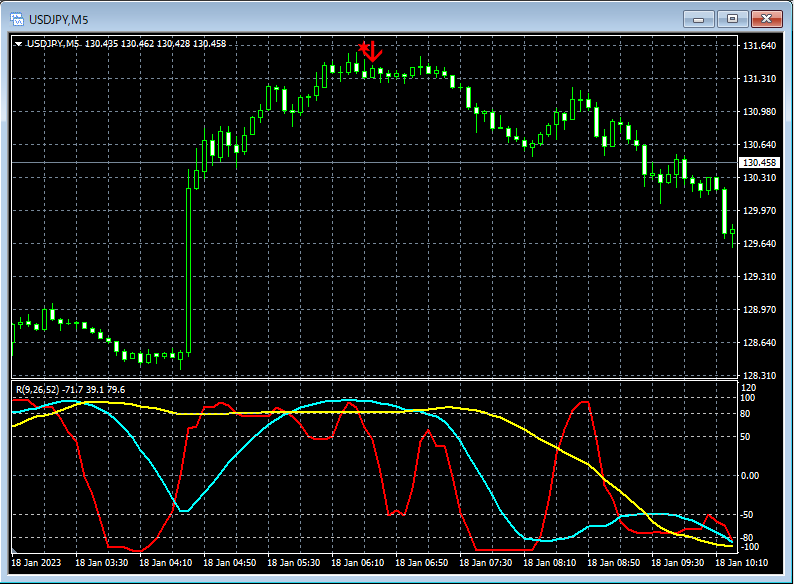This screenshot has height=584, width=795.
Task: Click the OHLC values in chart header
Action: click(x=156, y=43)
